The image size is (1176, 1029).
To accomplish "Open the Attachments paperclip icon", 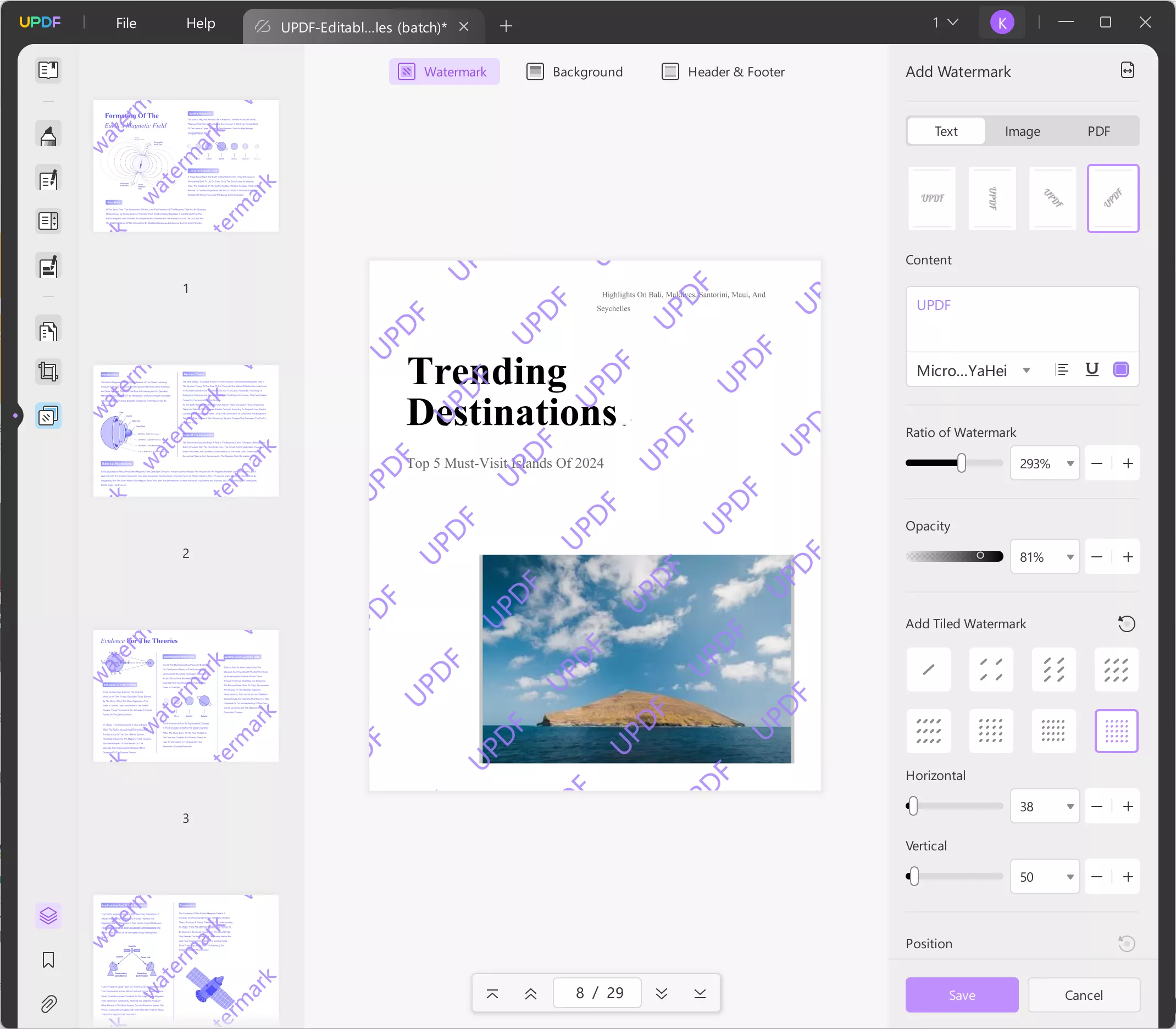I will (48, 1004).
